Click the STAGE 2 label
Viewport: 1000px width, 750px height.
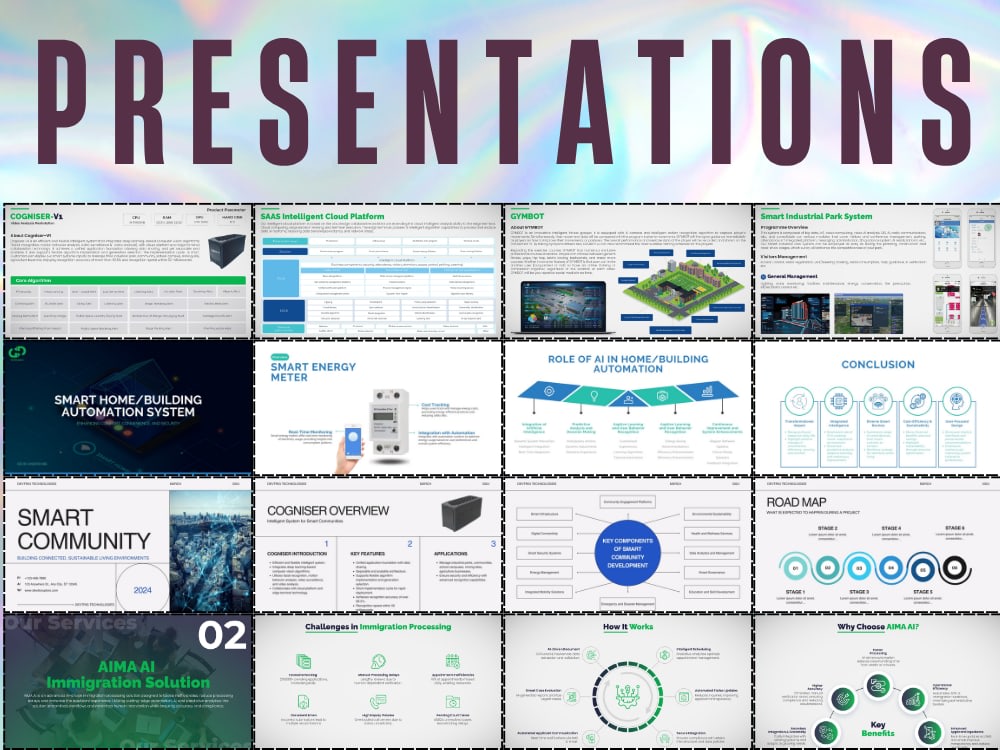(x=827, y=529)
